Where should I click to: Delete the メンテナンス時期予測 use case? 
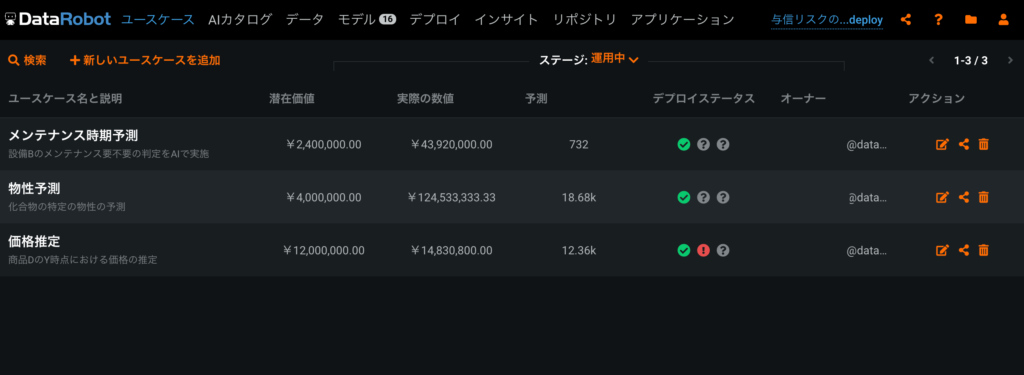click(984, 144)
